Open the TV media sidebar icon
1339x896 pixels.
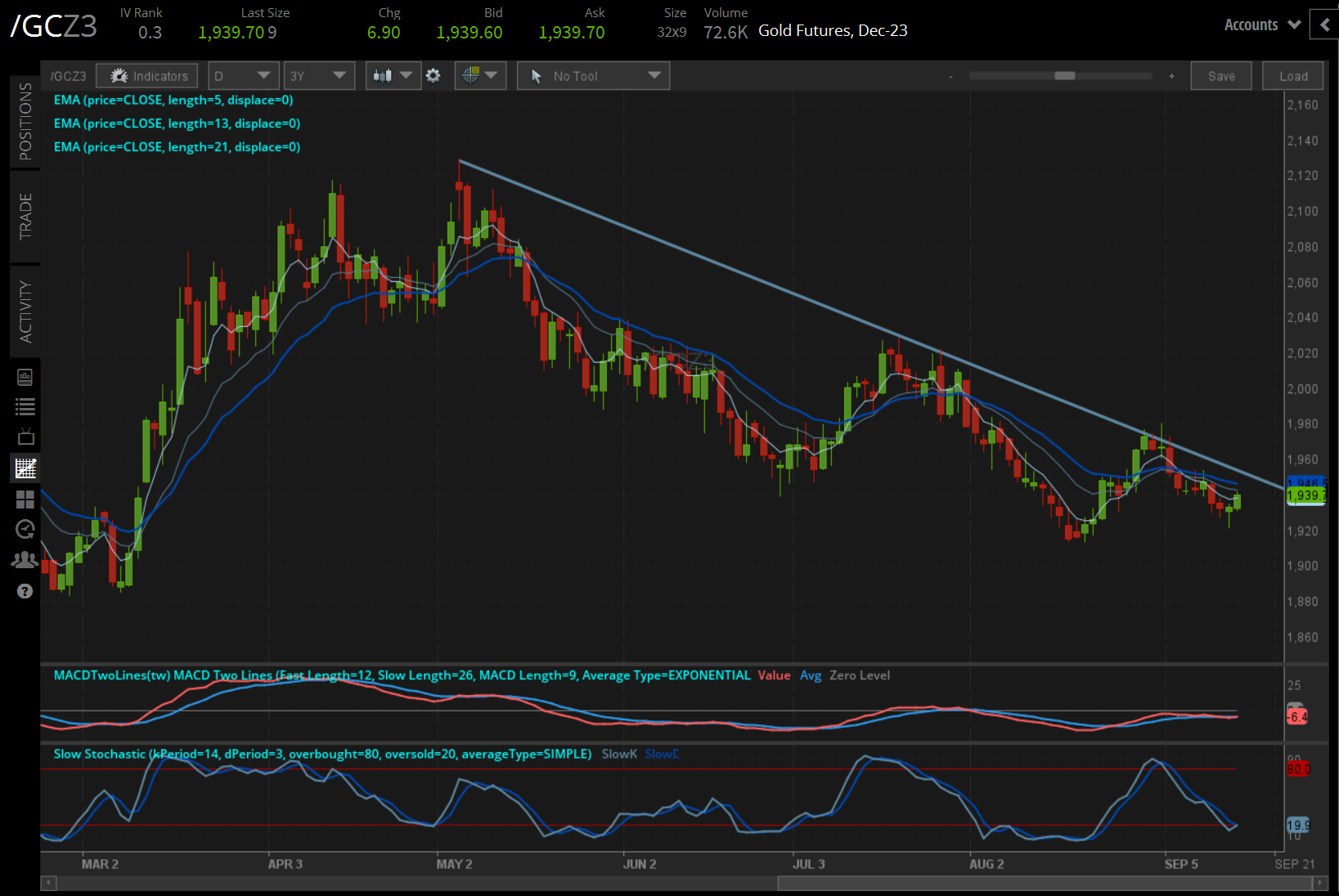tap(25, 437)
